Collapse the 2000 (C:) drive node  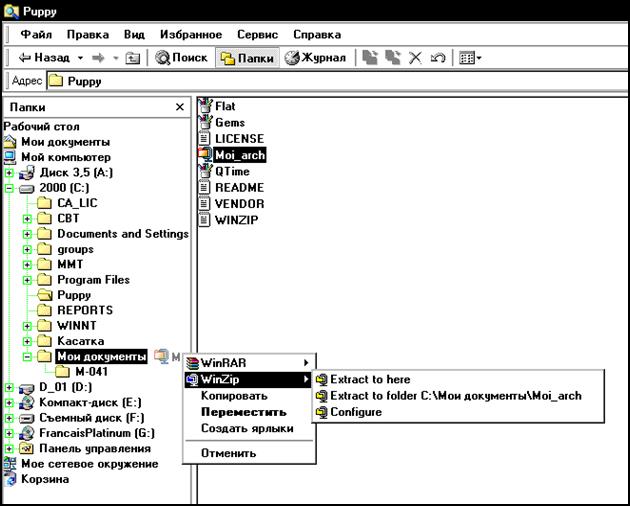point(9,188)
